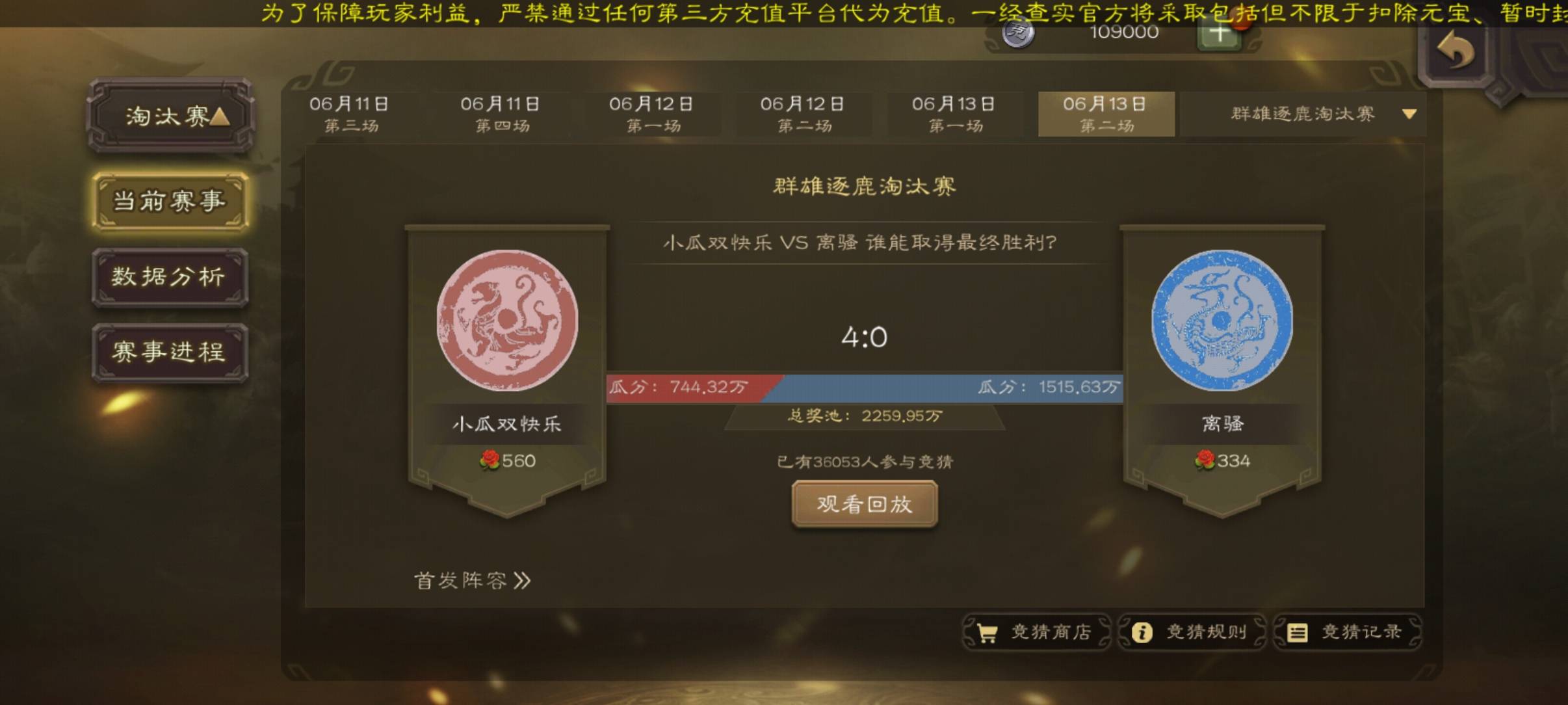Open the list icon for 竞猜记录
The image size is (1568, 705).
1297,632
